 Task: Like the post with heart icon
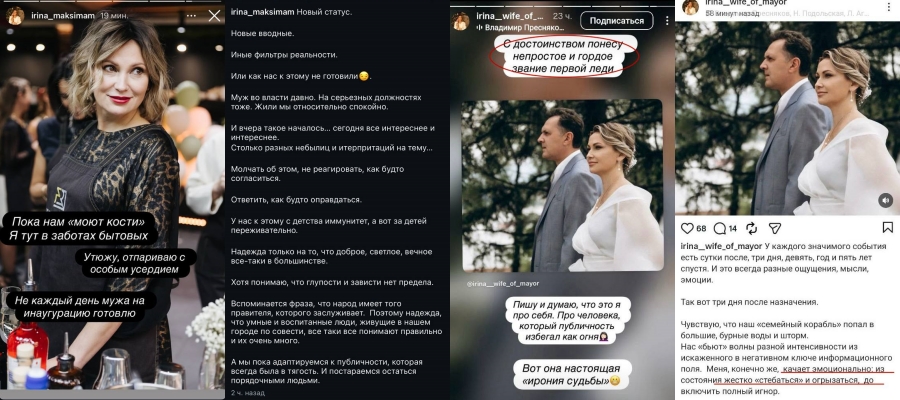click(x=686, y=228)
